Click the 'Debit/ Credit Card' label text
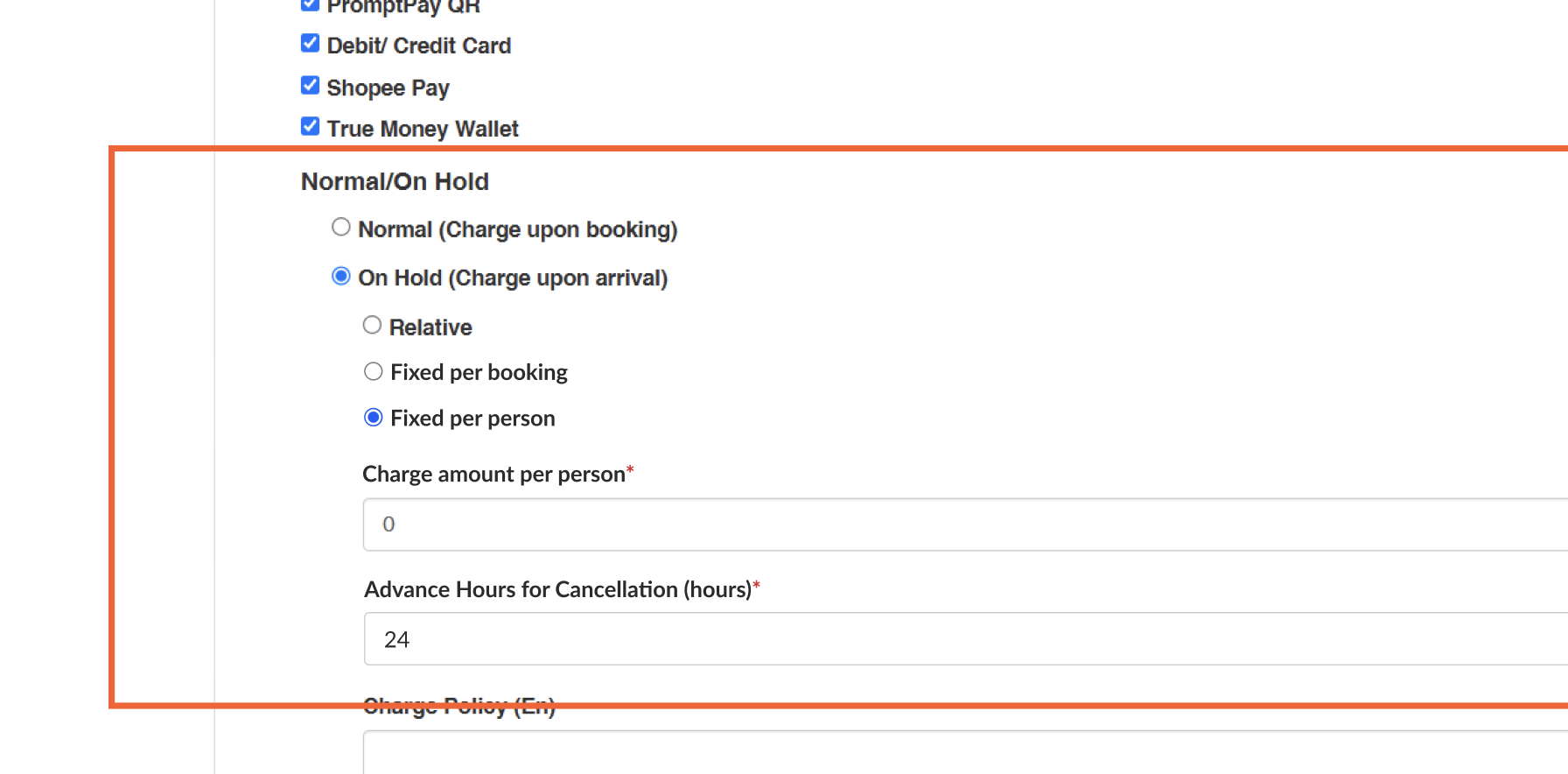This screenshot has width=1568, height=774. click(418, 46)
